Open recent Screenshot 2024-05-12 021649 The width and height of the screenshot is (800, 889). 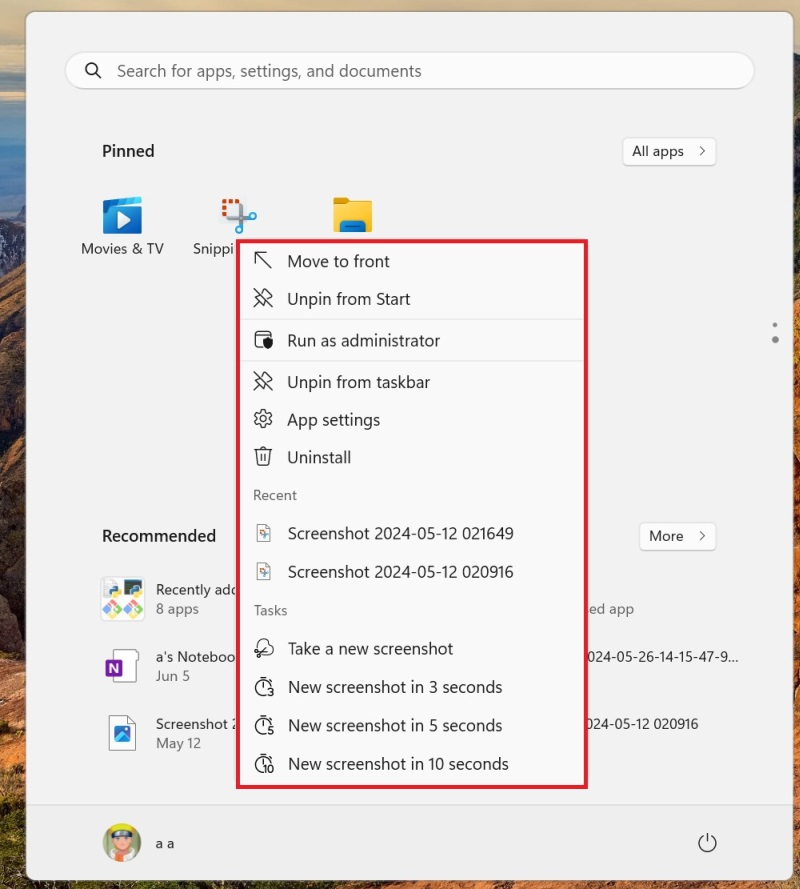click(400, 534)
